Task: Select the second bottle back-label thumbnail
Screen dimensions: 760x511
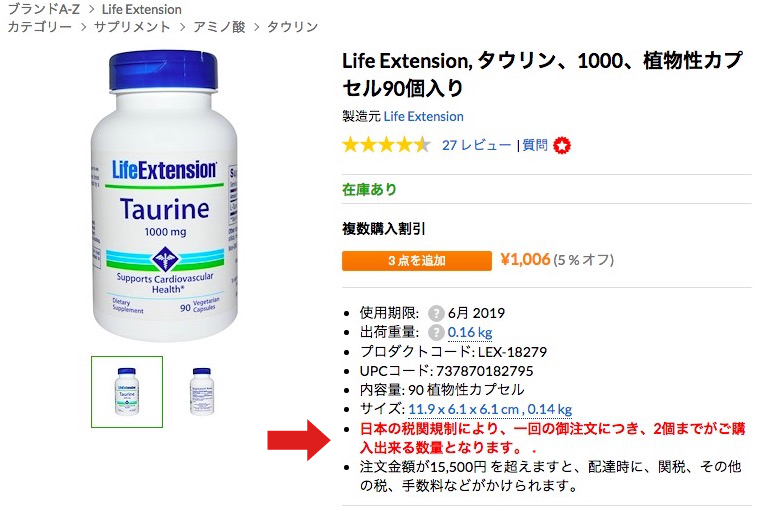Action: point(202,392)
